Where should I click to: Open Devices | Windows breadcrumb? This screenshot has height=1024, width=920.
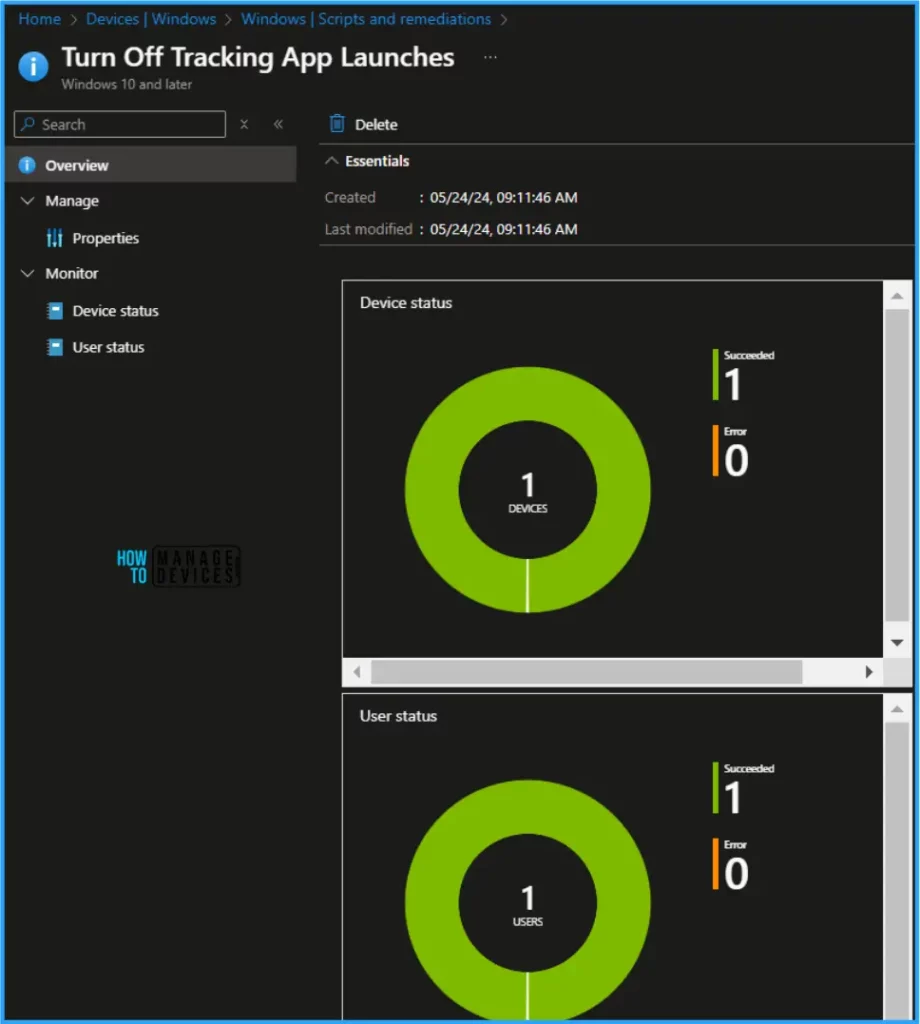(x=151, y=19)
